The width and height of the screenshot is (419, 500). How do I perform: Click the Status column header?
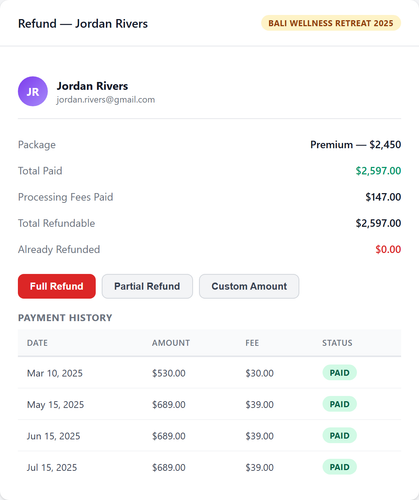pyautogui.click(x=337, y=343)
